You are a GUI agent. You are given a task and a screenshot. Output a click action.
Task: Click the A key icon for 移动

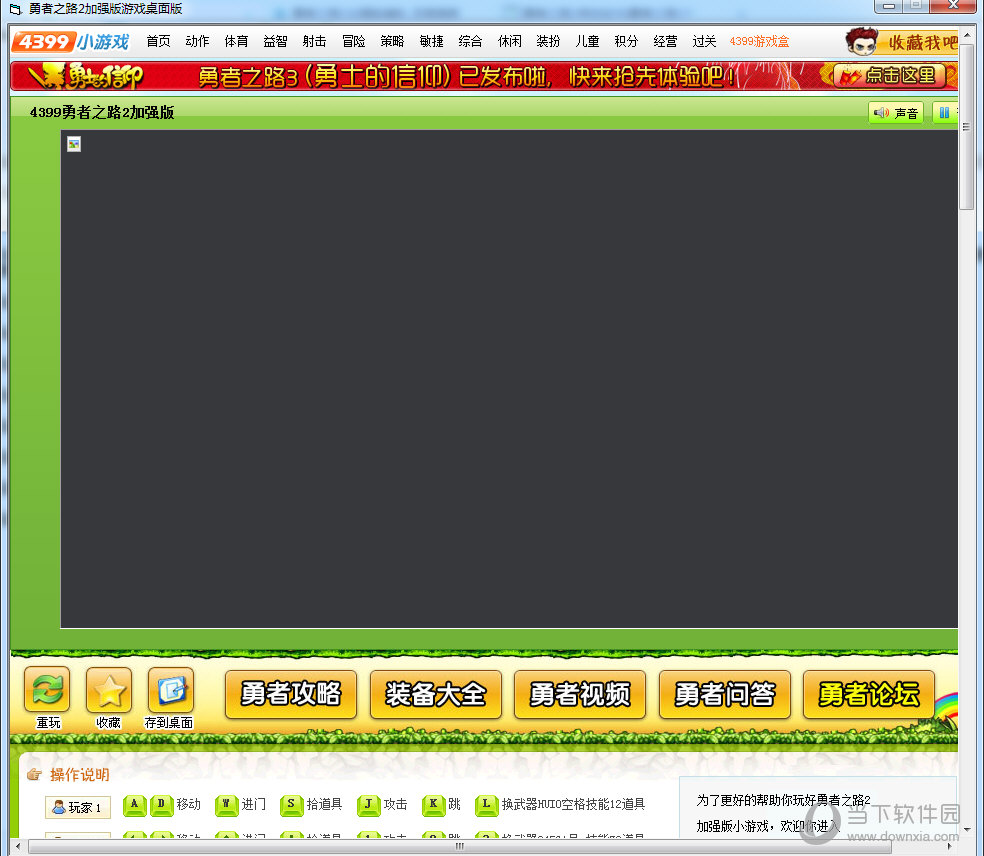coord(134,805)
